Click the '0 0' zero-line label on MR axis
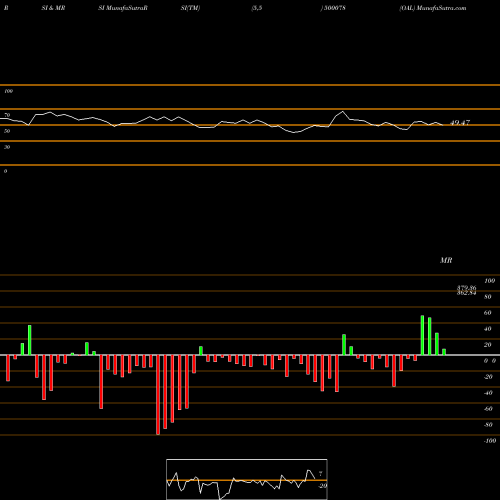This screenshot has width=500, height=500. [490, 361]
